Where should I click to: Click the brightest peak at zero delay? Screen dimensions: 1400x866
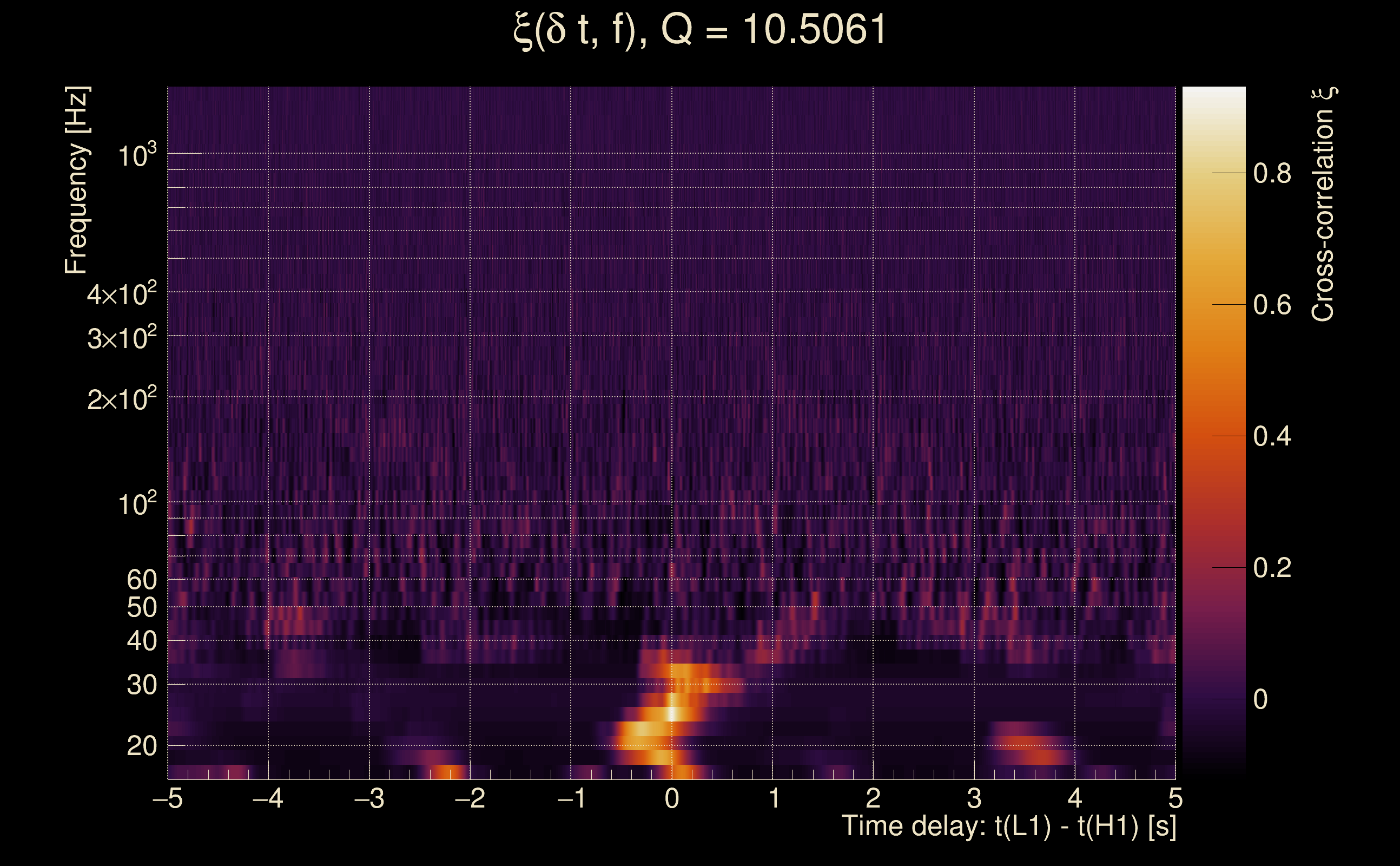(673, 714)
